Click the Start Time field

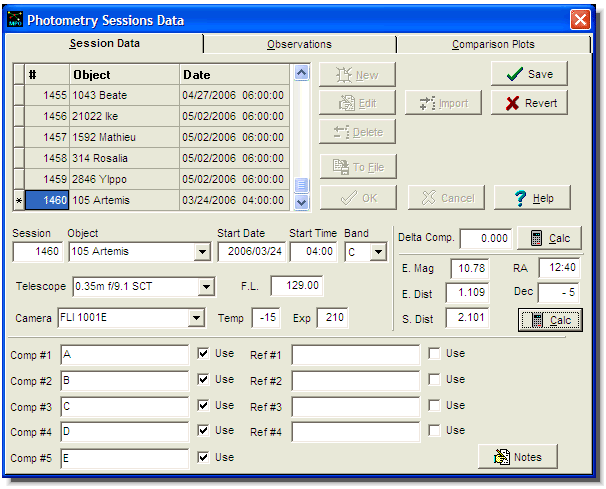(313, 252)
